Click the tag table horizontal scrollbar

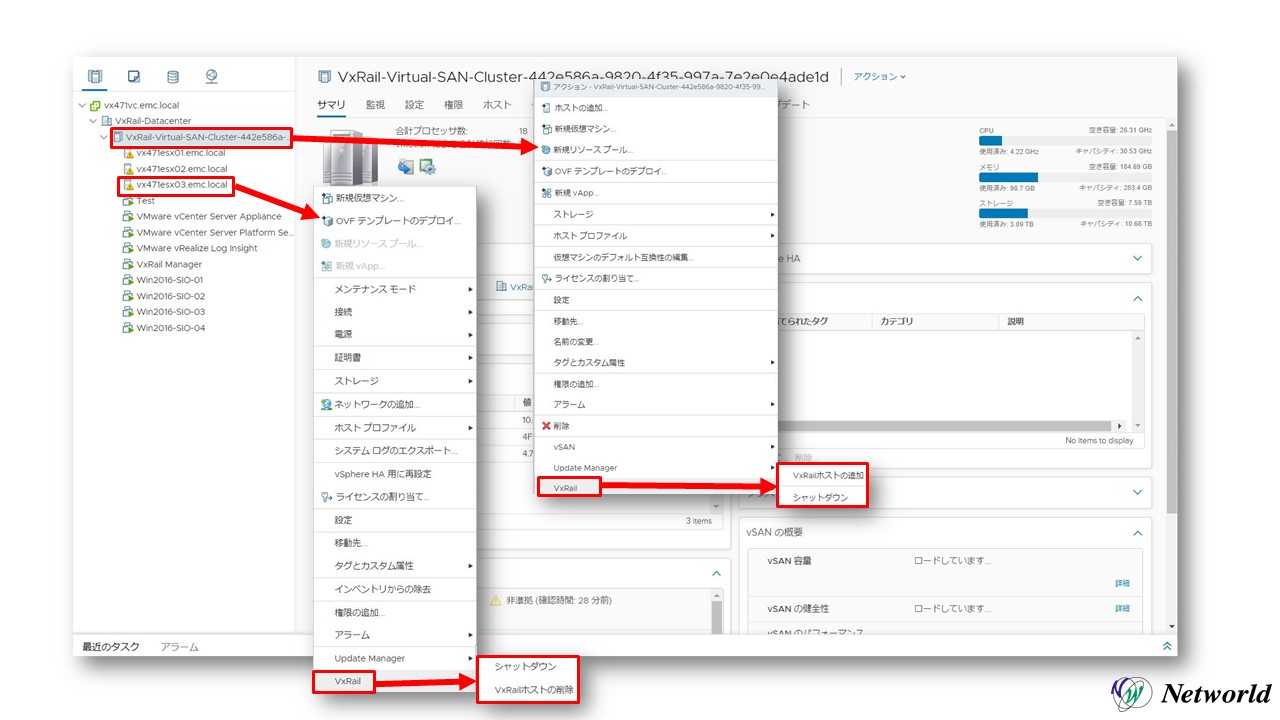945,426
